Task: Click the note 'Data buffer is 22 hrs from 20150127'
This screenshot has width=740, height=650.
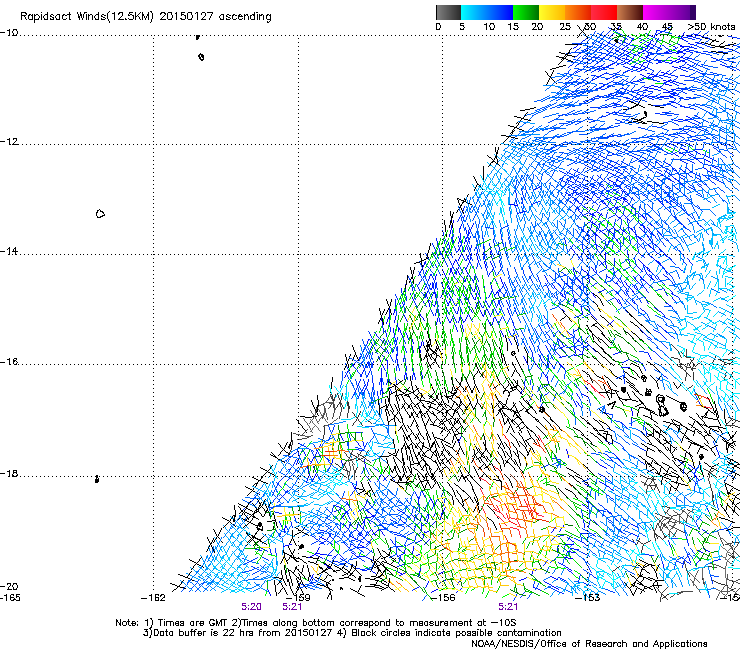Action: click(243, 633)
